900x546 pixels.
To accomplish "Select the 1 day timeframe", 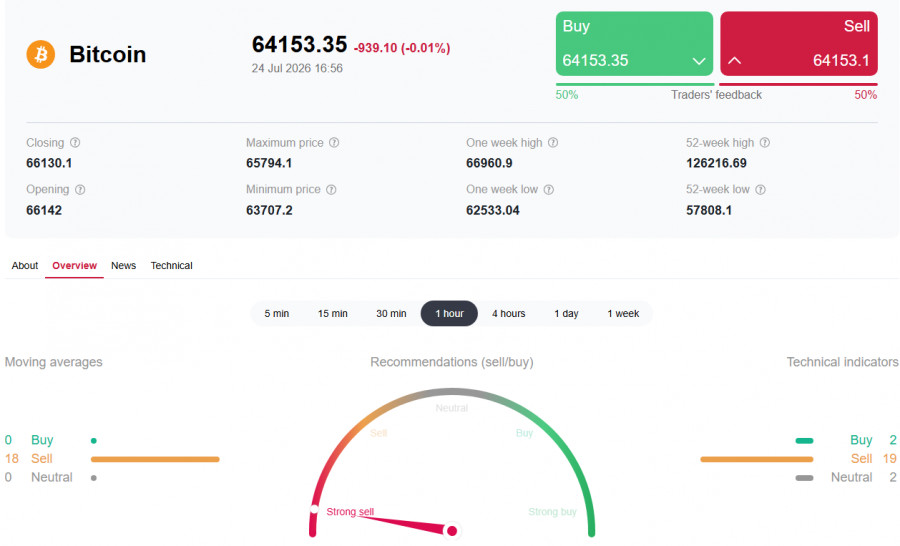I will click(567, 313).
